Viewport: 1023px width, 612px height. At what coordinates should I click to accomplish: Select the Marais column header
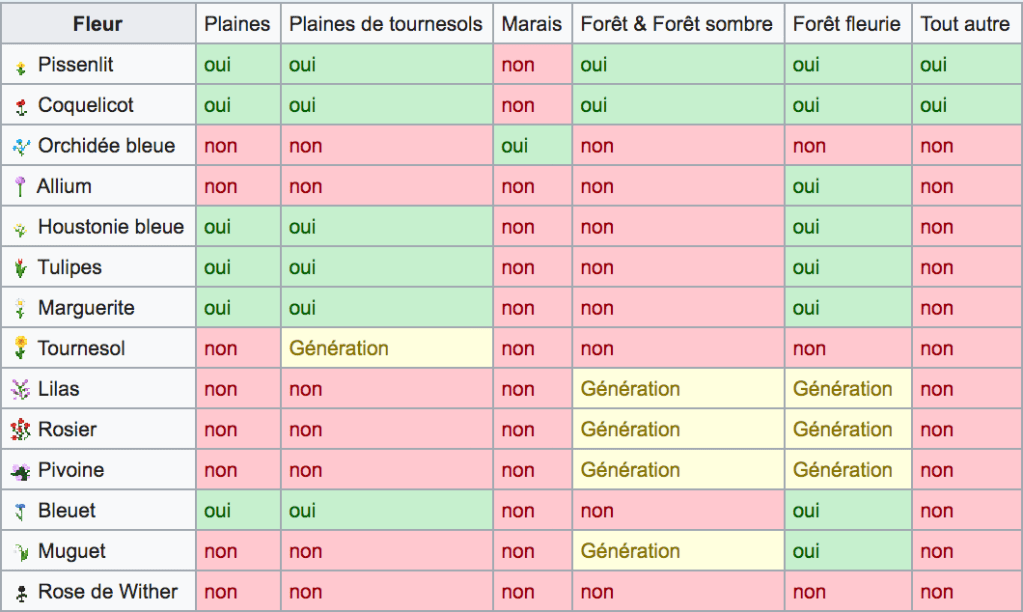(x=531, y=24)
